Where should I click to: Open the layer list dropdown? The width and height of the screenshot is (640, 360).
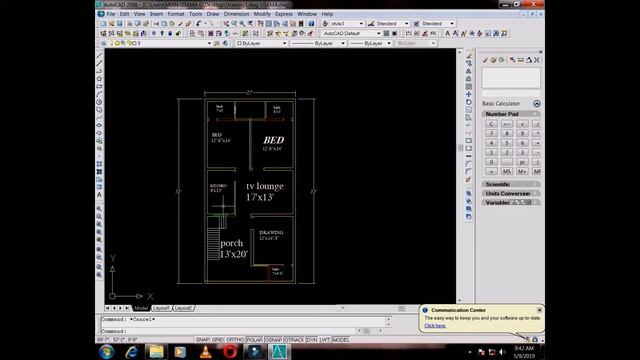click(x=209, y=43)
